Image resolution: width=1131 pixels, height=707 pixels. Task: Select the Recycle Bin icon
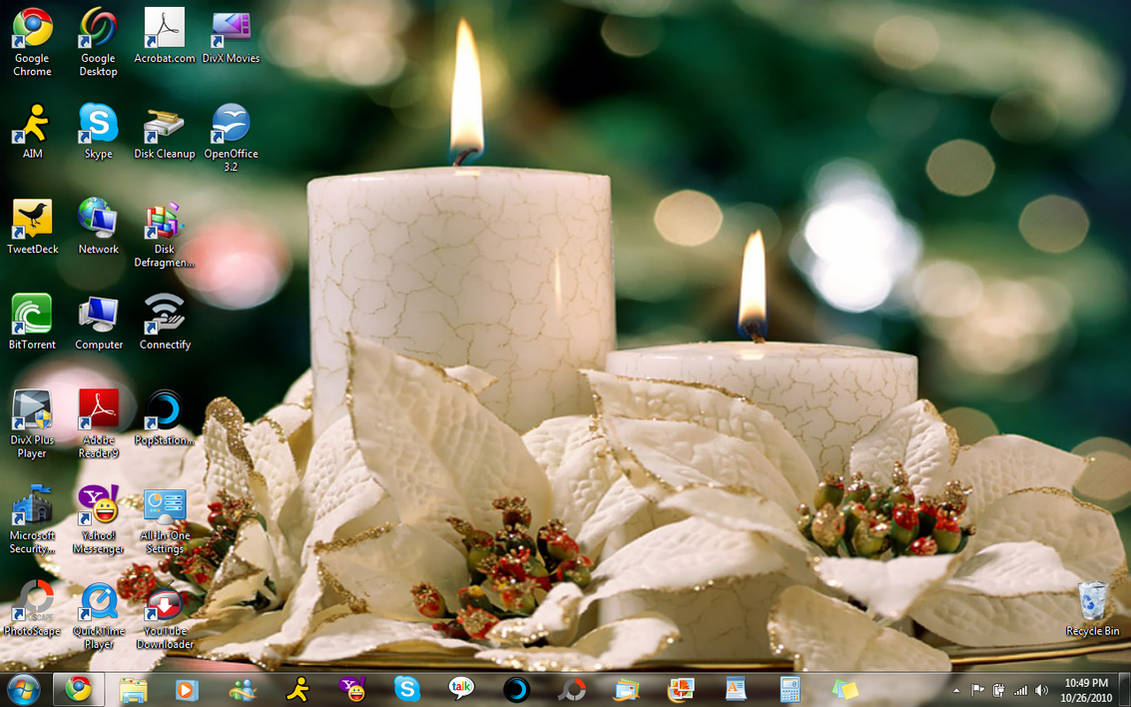[1093, 609]
